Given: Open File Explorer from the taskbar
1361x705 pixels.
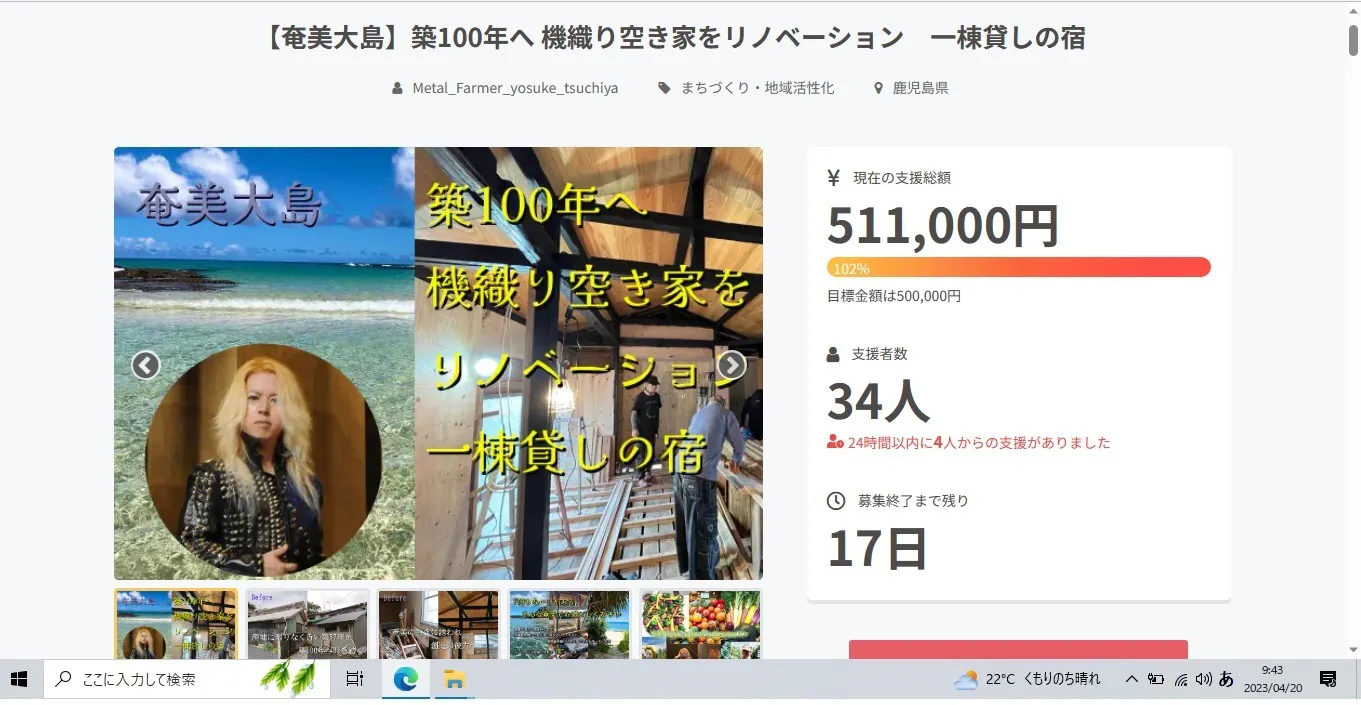Looking at the screenshot, I should (x=455, y=679).
